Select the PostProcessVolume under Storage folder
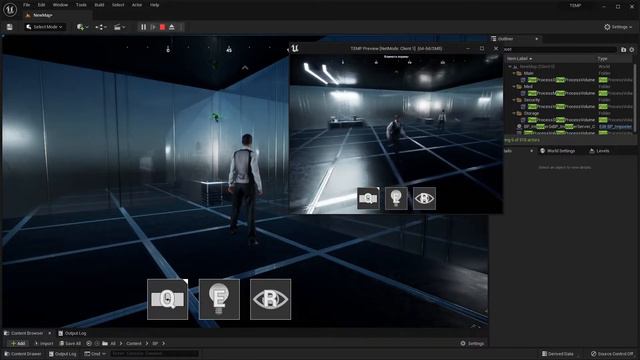Image resolution: width=640 pixels, height=360 pixels. [561, 120]
